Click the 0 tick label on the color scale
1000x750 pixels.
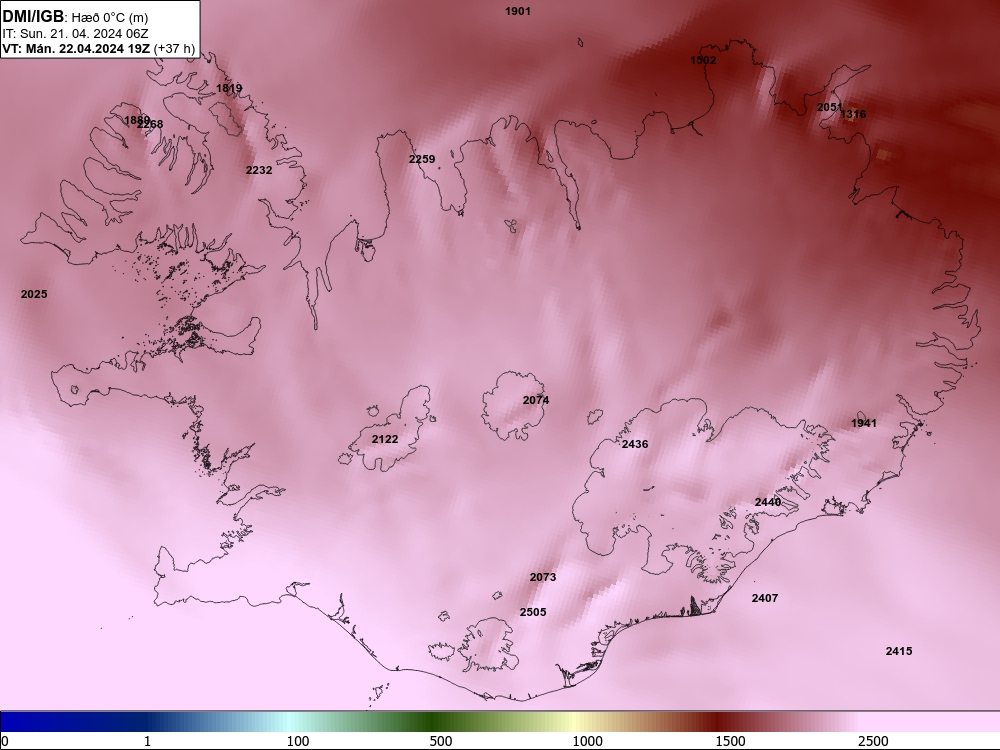coord(6,741)
